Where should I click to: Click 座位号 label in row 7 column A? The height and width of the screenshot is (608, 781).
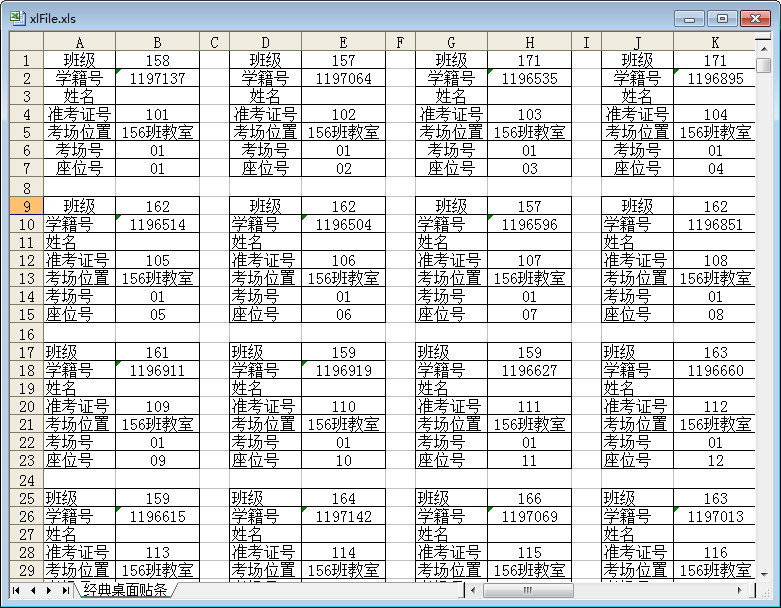click(x=80, y=168)
